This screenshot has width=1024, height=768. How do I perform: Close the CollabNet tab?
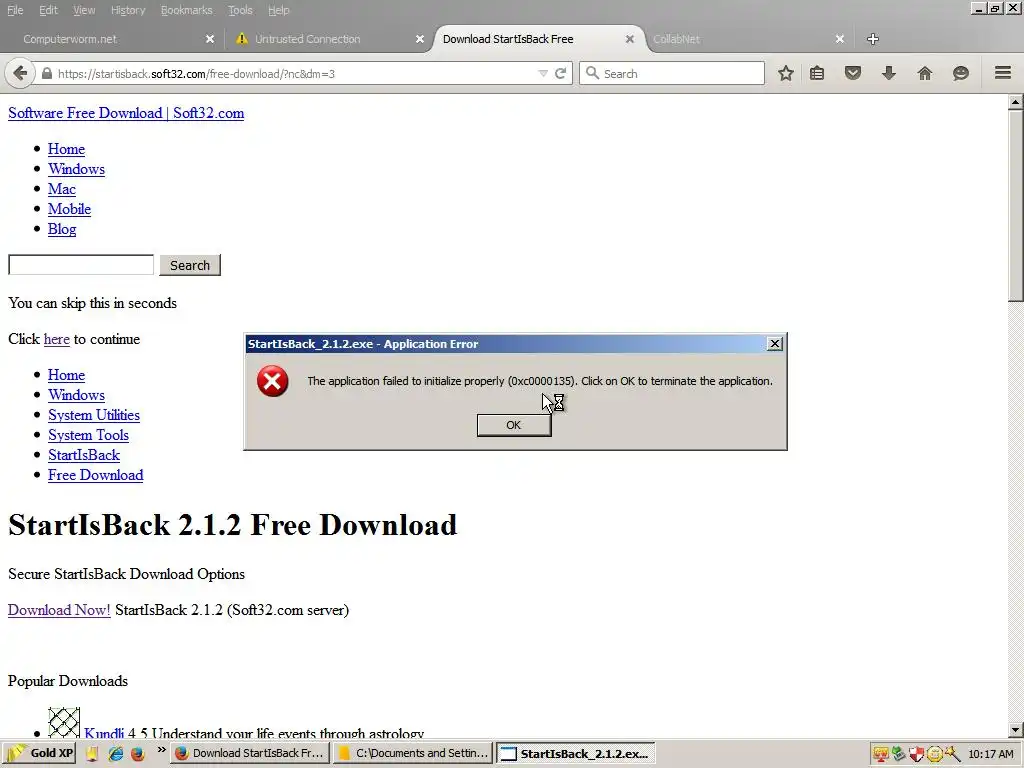pyautogui.click(x=840, y=39)
